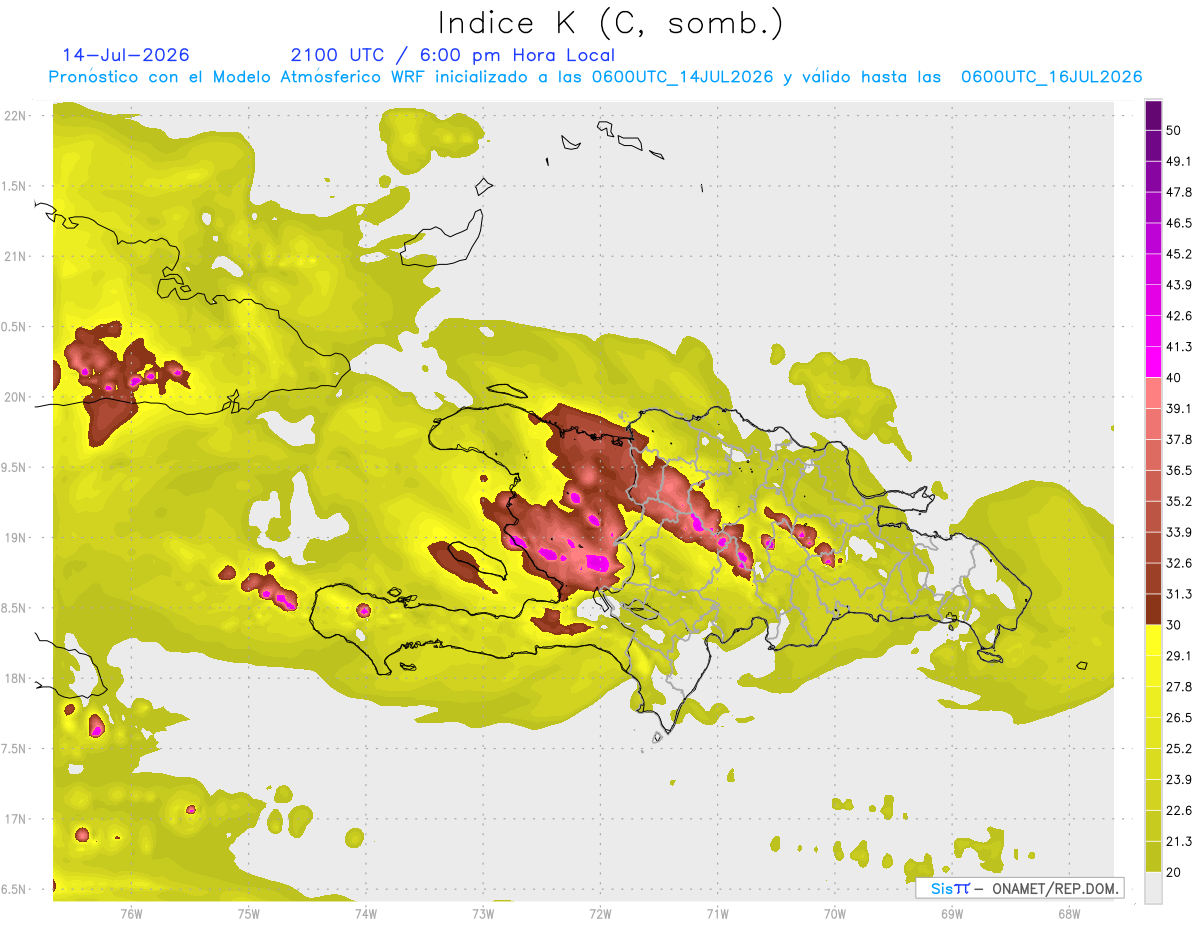Click the "20N" latitude label

pos(17,397)
